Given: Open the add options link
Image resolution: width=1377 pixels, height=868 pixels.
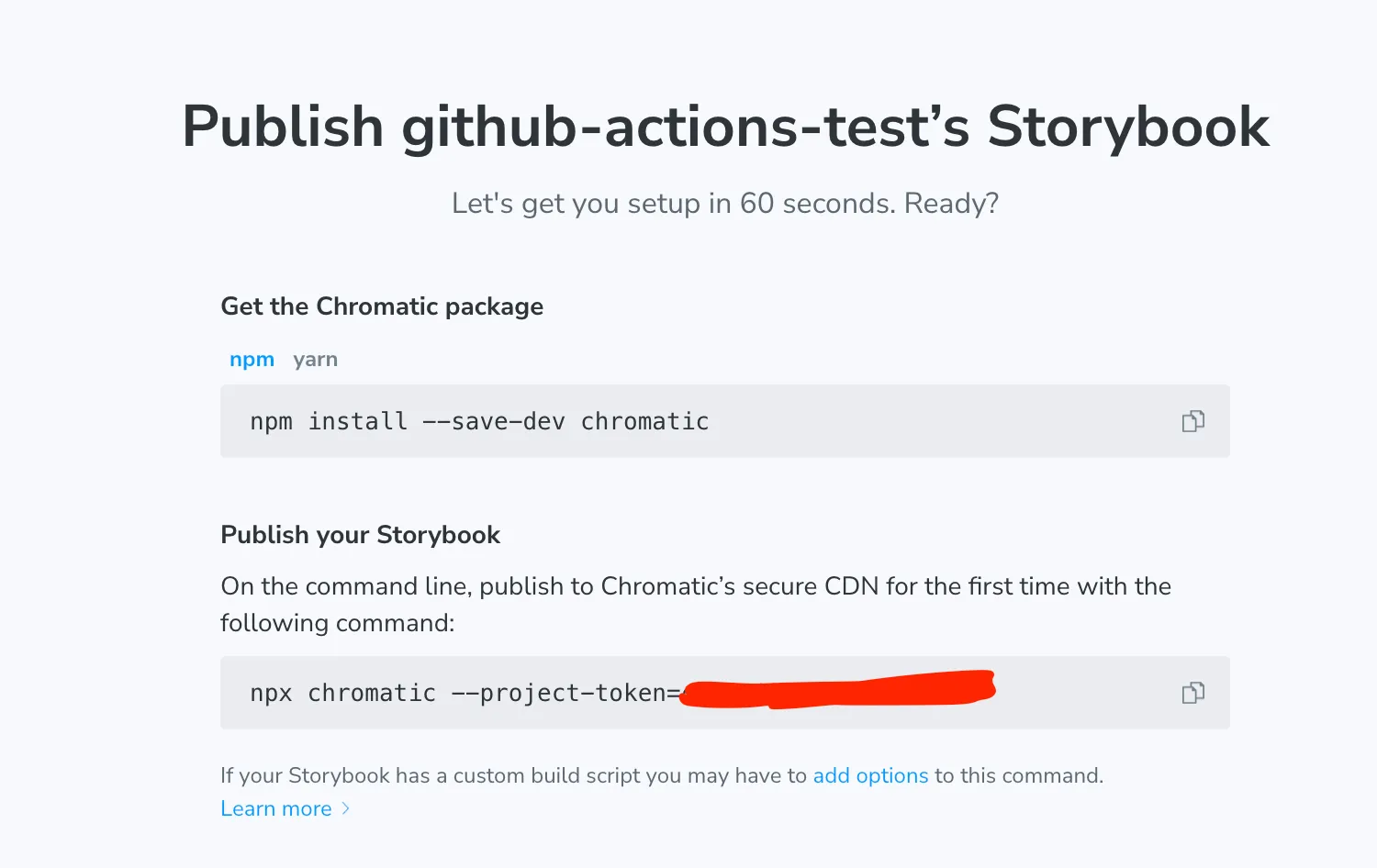Looking at the screenshot, I should tap(870, 776).
